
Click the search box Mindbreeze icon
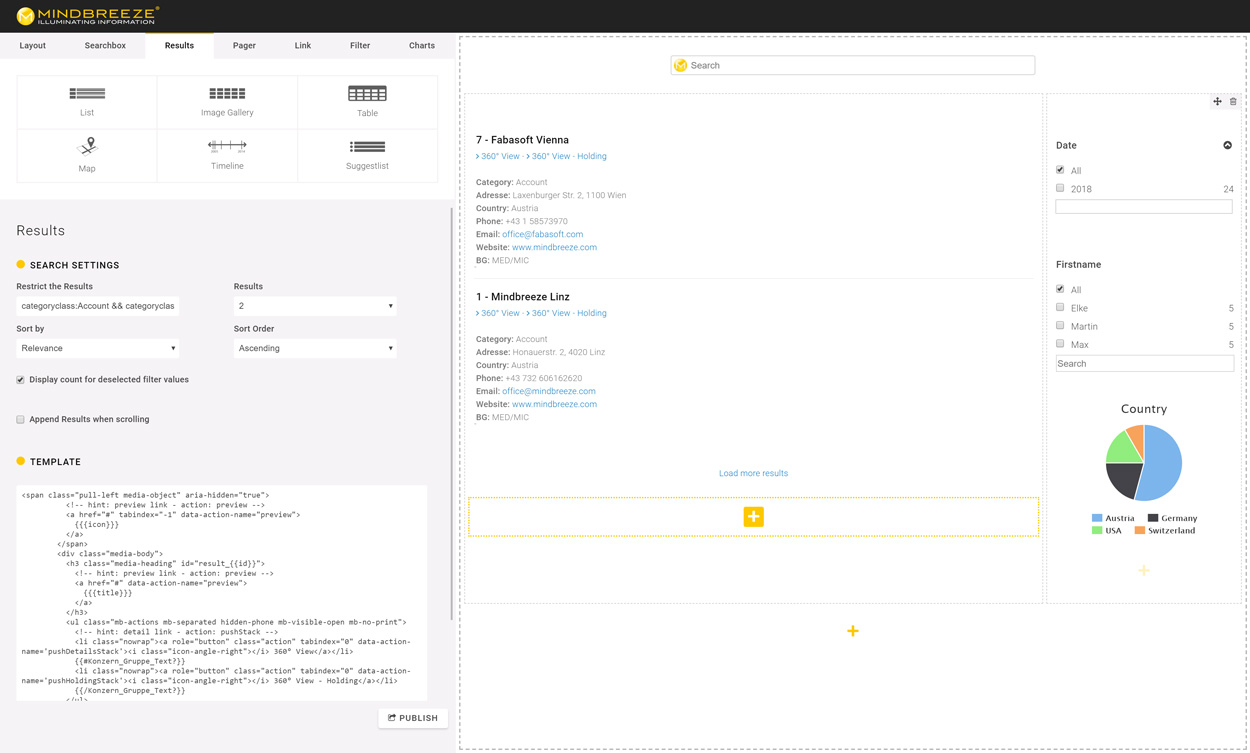click(681, 65)
